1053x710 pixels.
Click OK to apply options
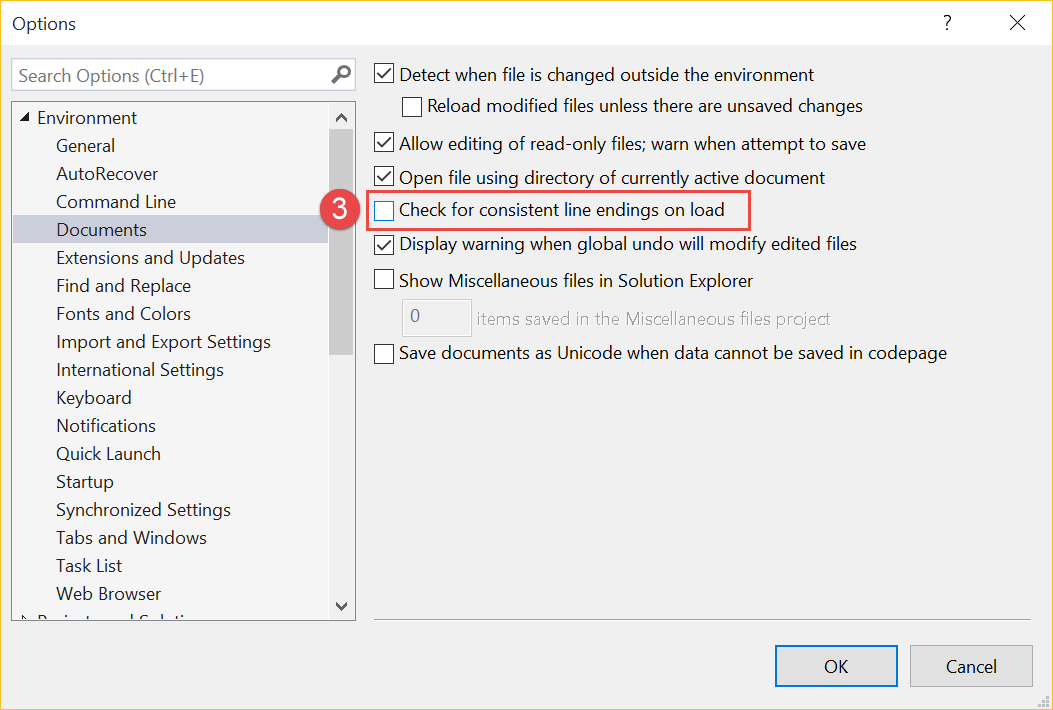pos(835,666)
